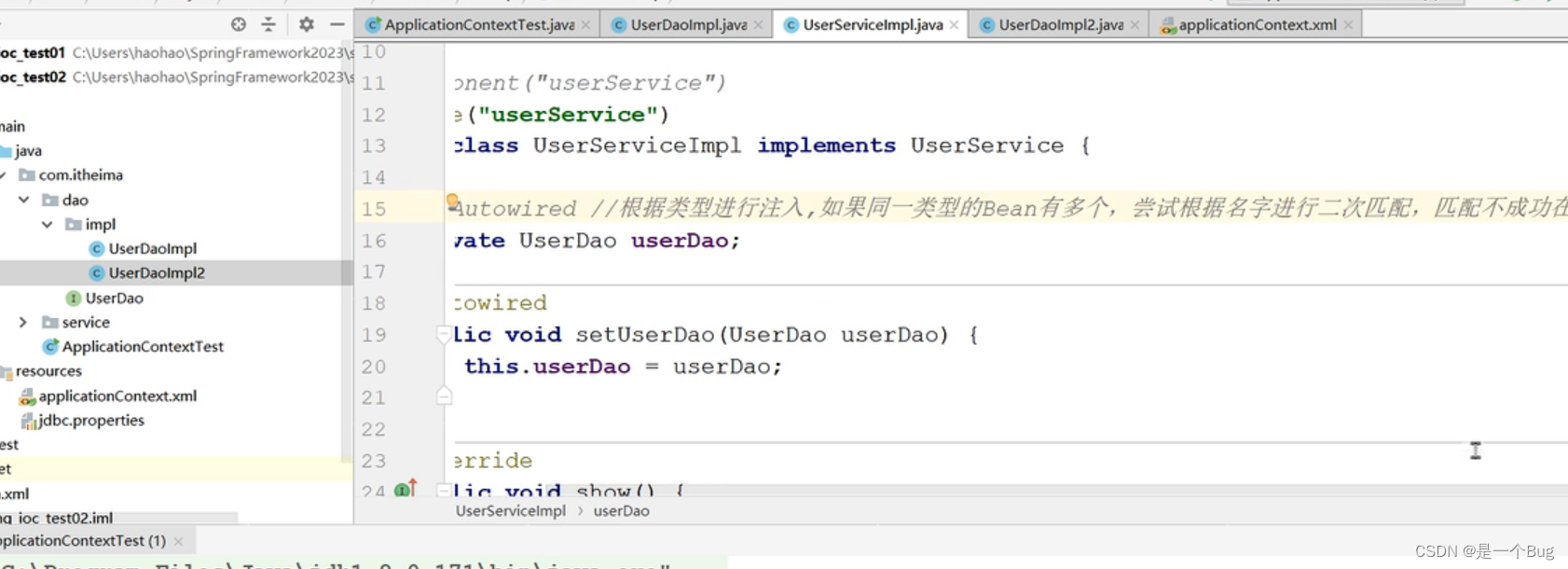Hide the project panel with minus icon
This screenshot has height=569, width=1568.
pyautogui.click(x=337, y=24)
